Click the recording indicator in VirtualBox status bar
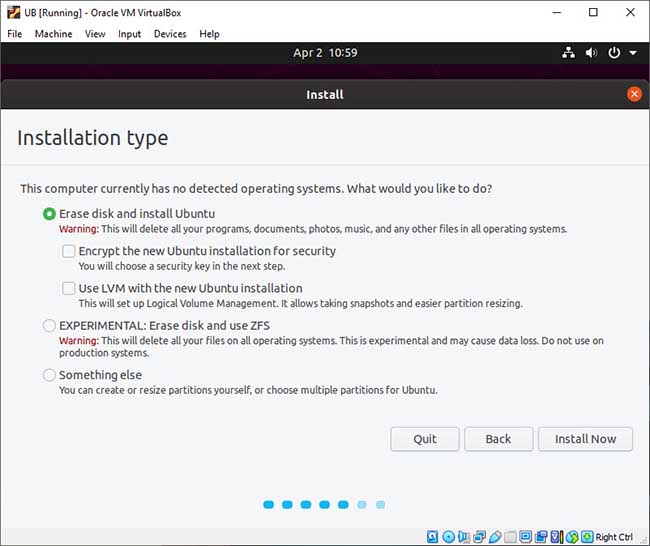Image resolution: width=650 pixels, height=546 pixels. (x=541, y=536)
